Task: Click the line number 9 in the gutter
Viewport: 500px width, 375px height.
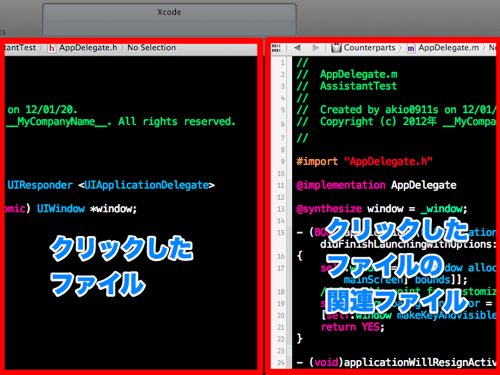Action: 283,162
